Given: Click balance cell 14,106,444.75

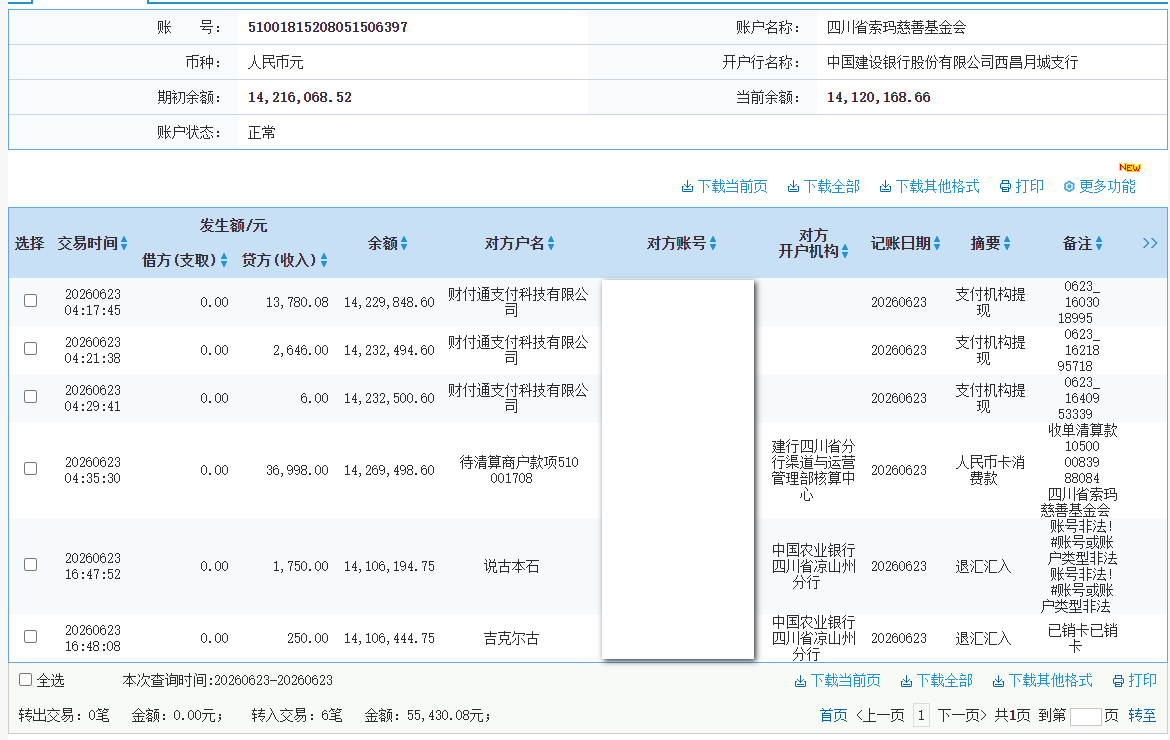Looking at the screenshot, I should (x=389, y=638).
